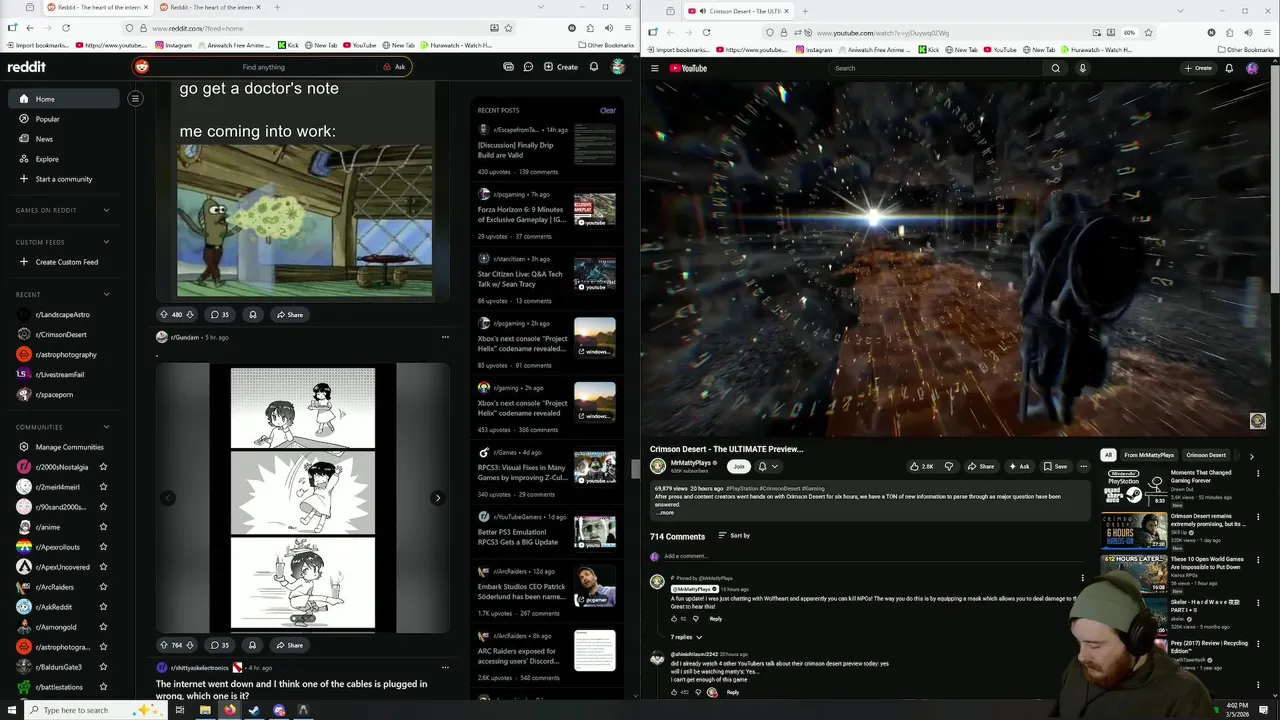Toggle favorite star for r/battlestations
The image size is (1280, 720).
(103, 687)
